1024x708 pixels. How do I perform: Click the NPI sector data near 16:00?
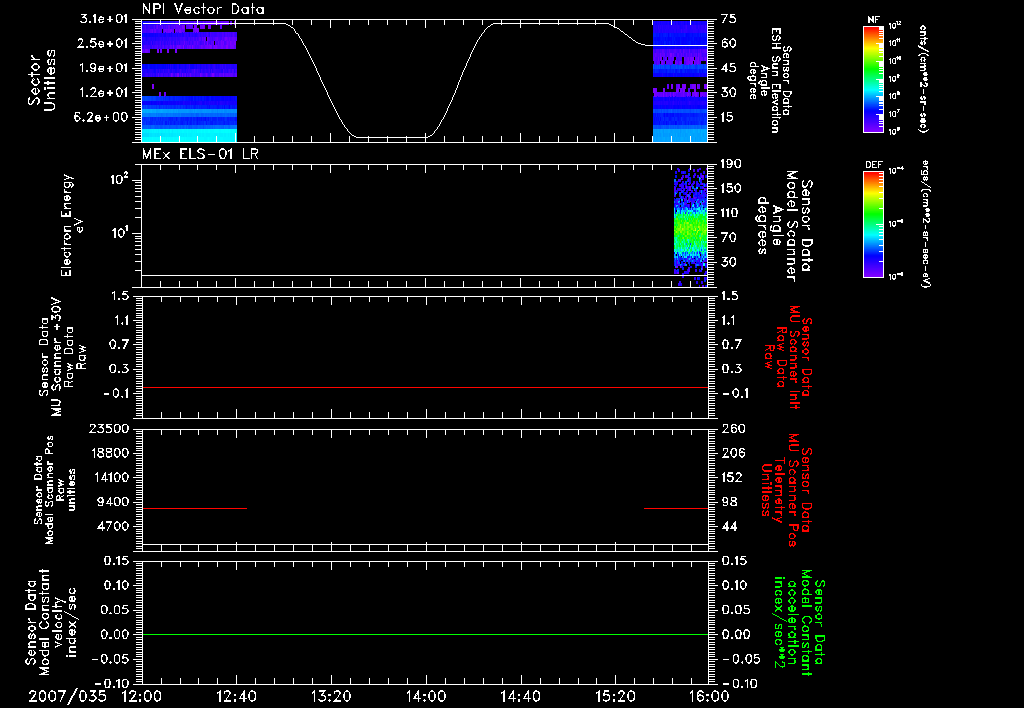click(x=680, y=81)
